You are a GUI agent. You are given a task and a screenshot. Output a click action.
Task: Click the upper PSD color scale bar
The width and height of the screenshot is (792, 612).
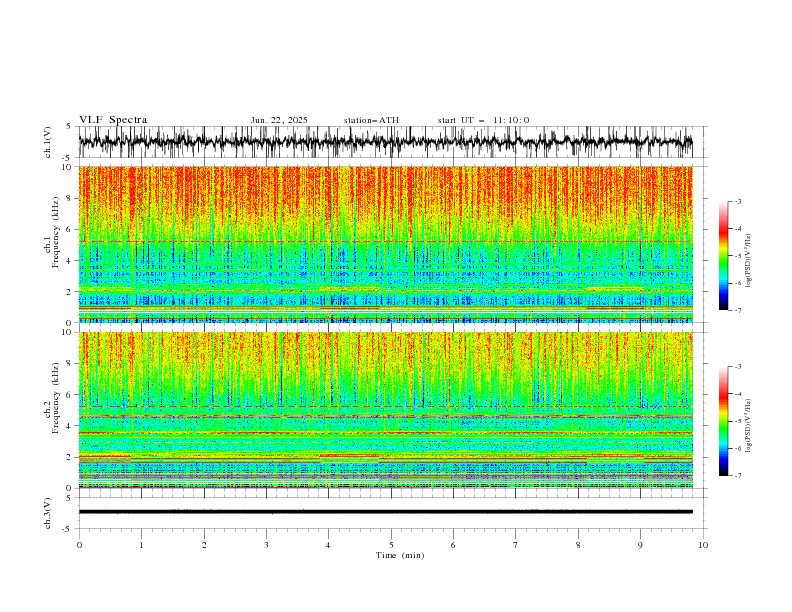coord(723,256)
